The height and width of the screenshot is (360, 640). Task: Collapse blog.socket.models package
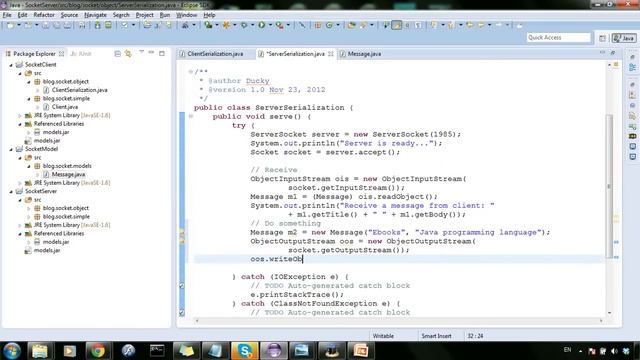pos(29,166)
